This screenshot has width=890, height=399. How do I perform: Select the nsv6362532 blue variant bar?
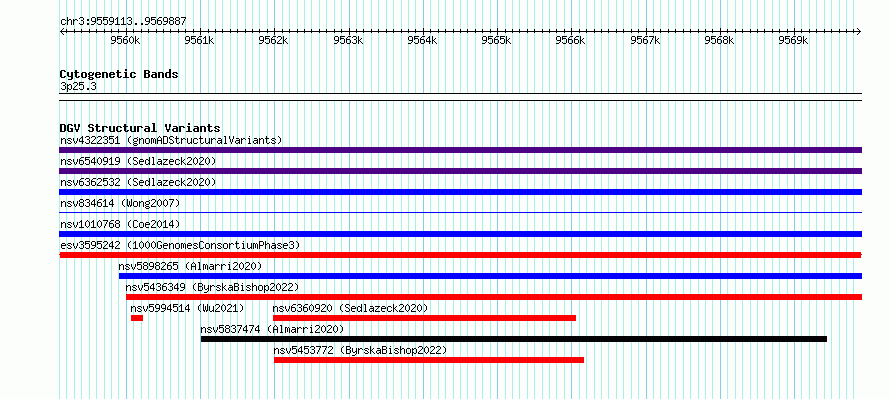(460, 192)
